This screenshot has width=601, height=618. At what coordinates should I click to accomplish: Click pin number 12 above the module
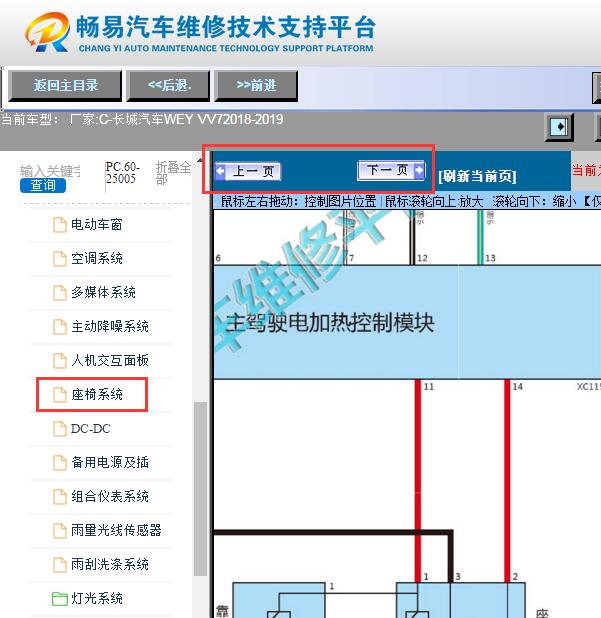[x=422, y=258]
